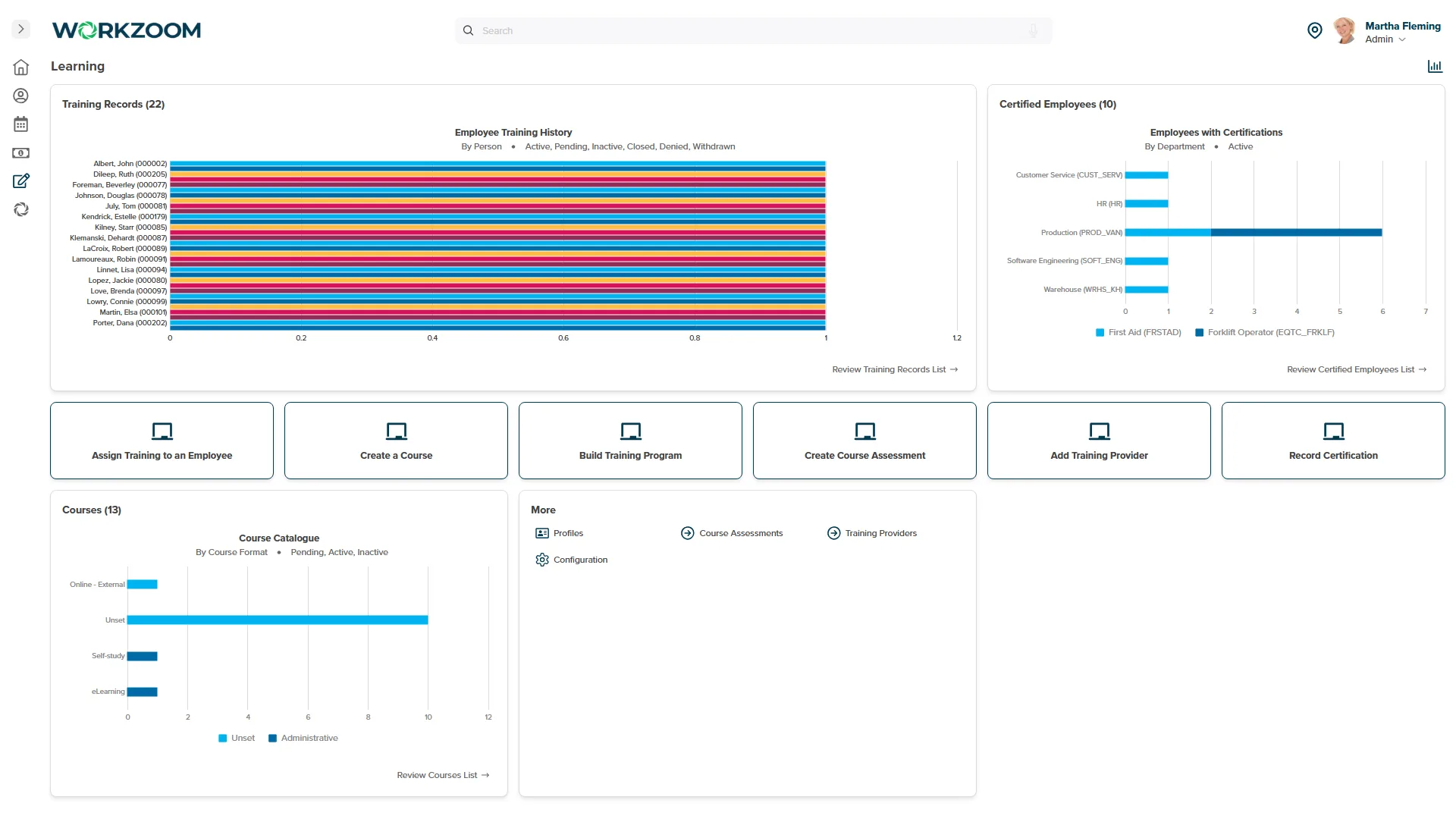Follow Review Training Records List link
Viewport: 1456px width, 819px height.
pos(895,369)
